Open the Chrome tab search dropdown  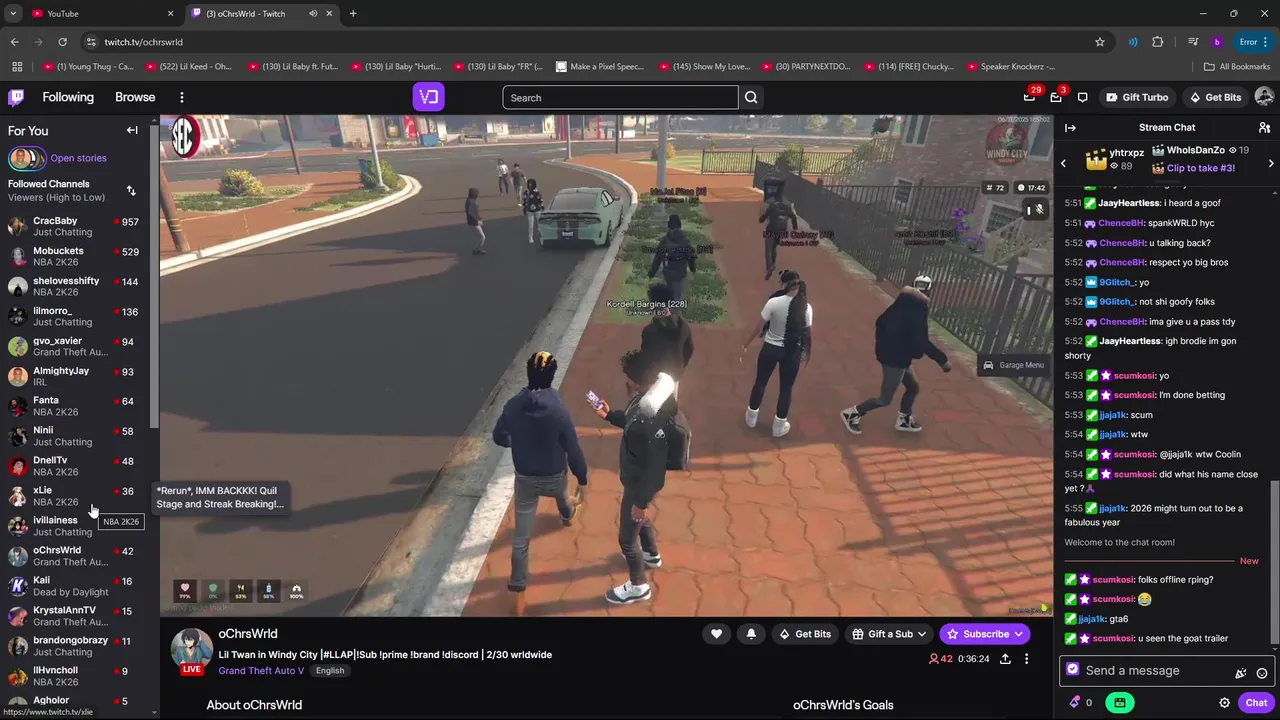(x=13, y=13)
